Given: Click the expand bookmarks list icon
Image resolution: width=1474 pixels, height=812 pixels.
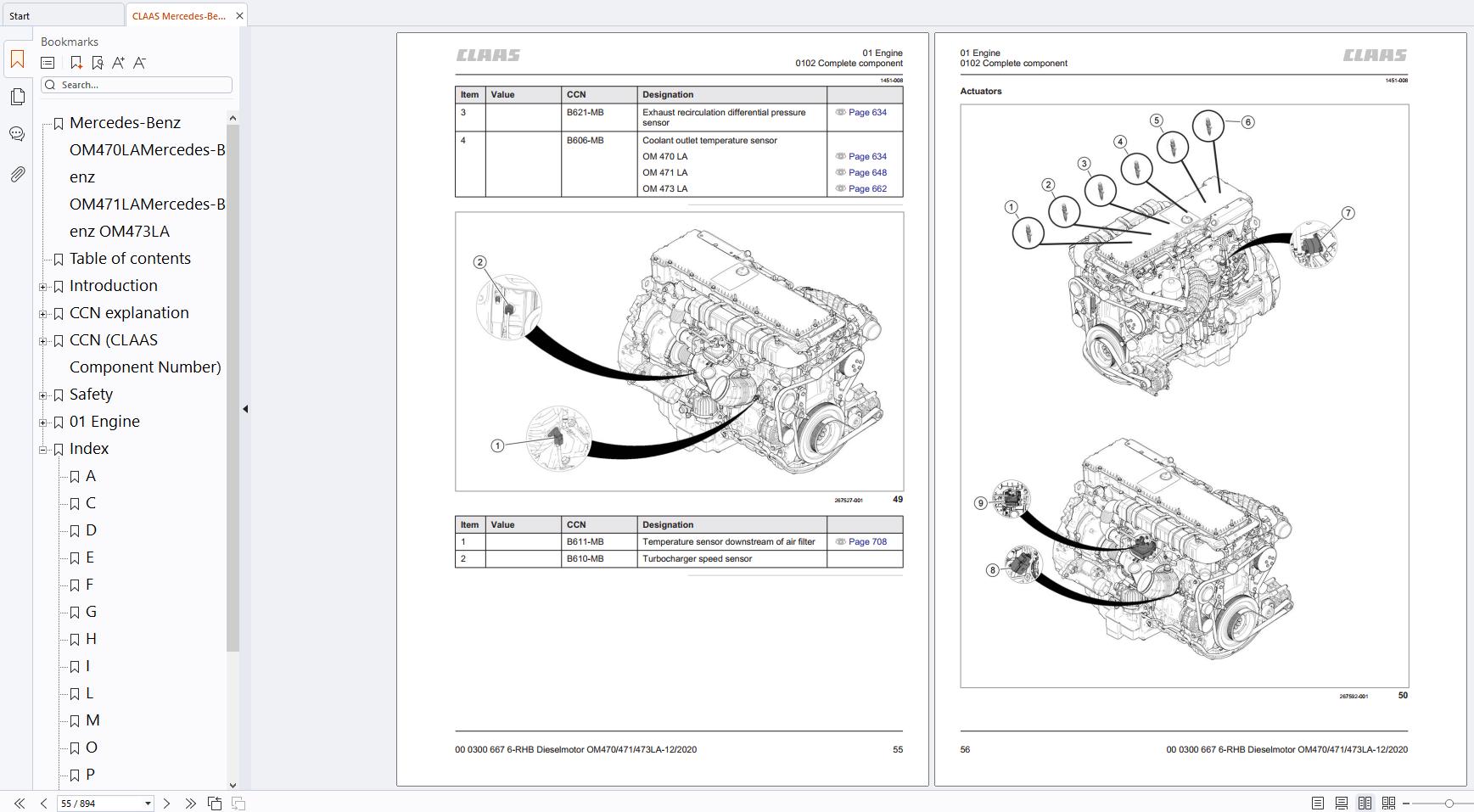Looking at the screenshot, I should (48, 63).
